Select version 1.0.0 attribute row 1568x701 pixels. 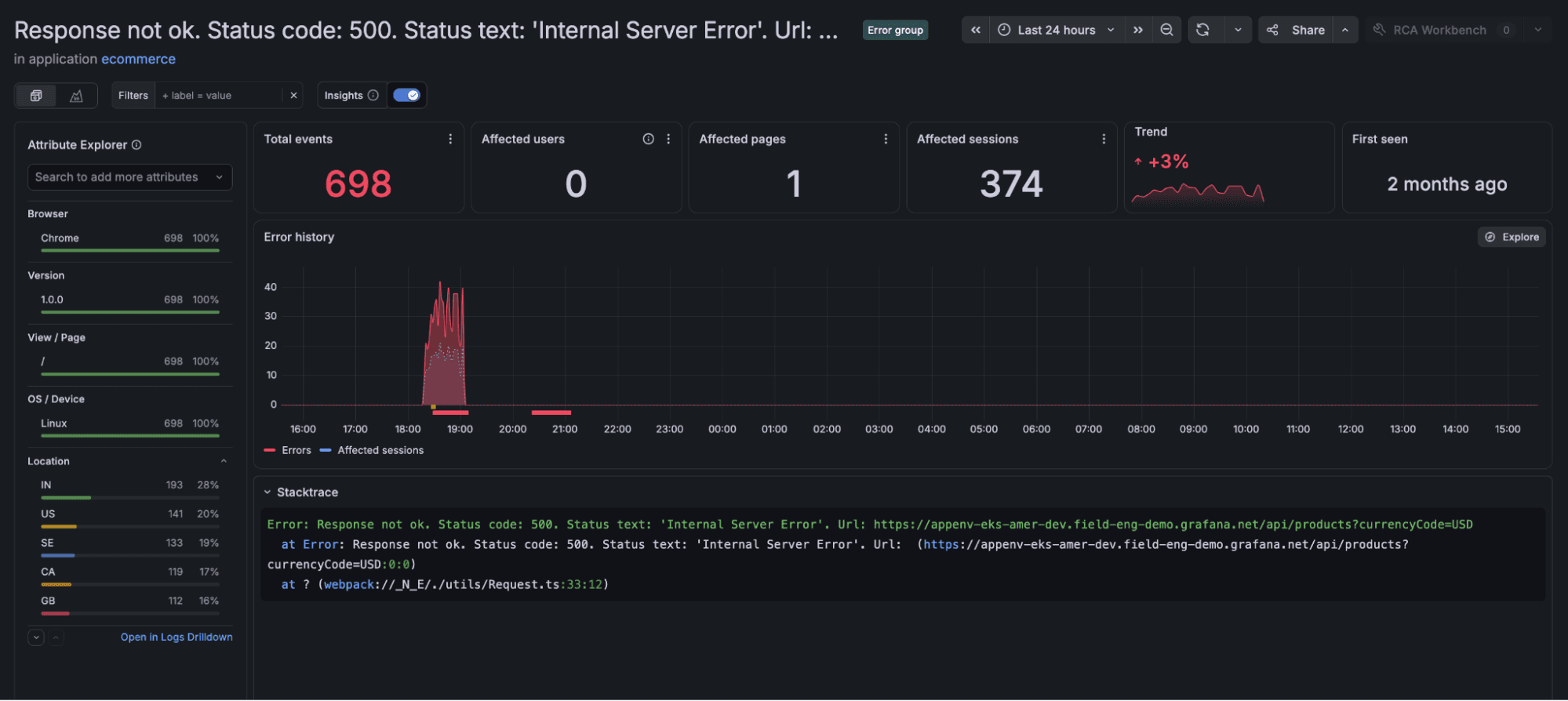click(129, 303)
